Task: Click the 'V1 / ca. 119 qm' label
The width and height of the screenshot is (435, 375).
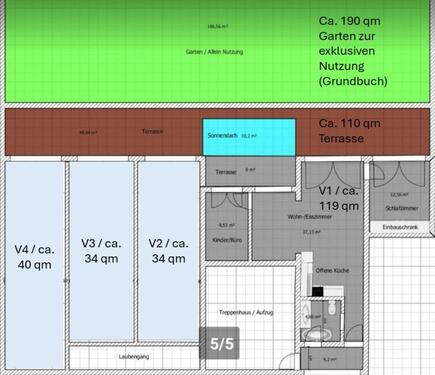Action: click(339, 198)
